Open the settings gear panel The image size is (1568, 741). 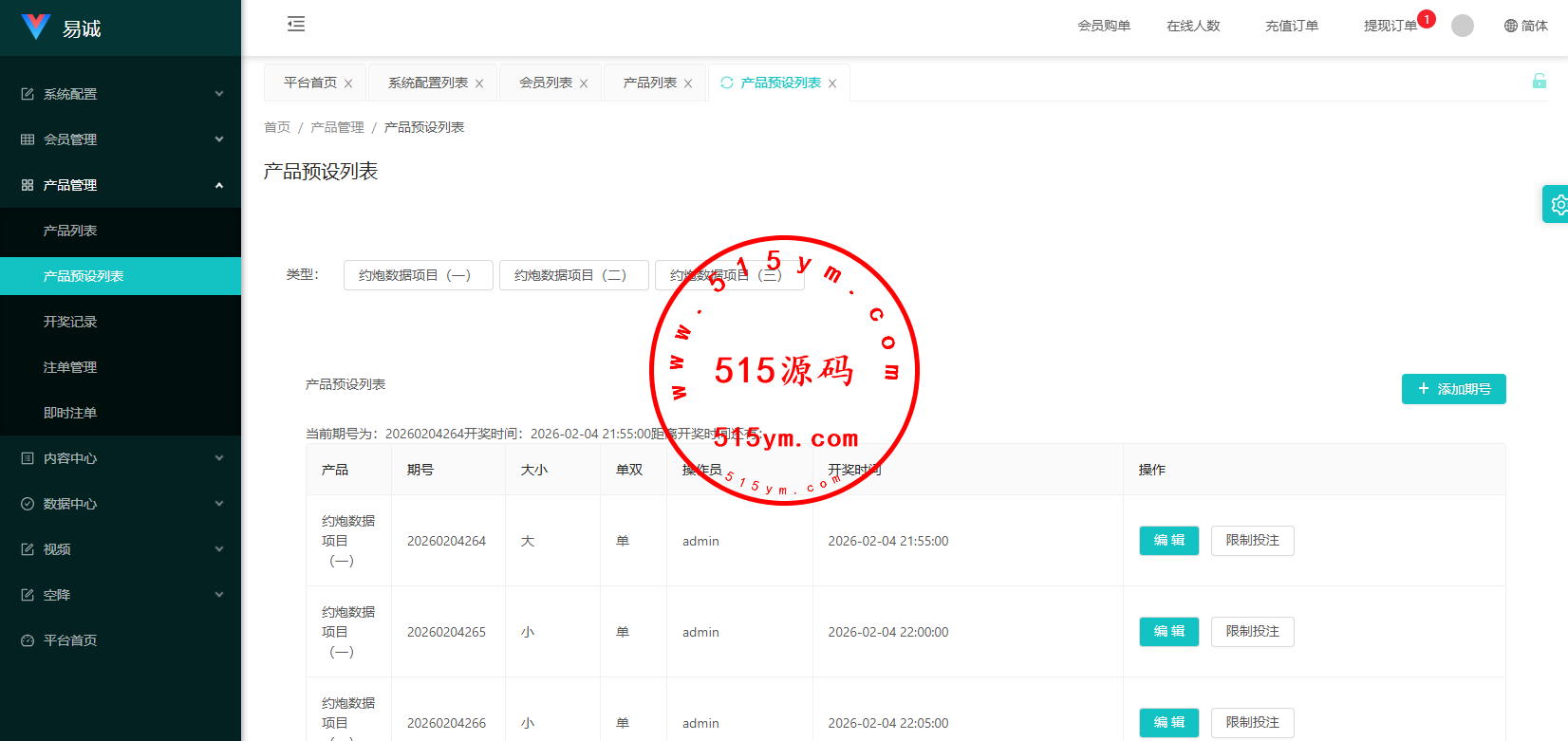(x=1557, y=204)
